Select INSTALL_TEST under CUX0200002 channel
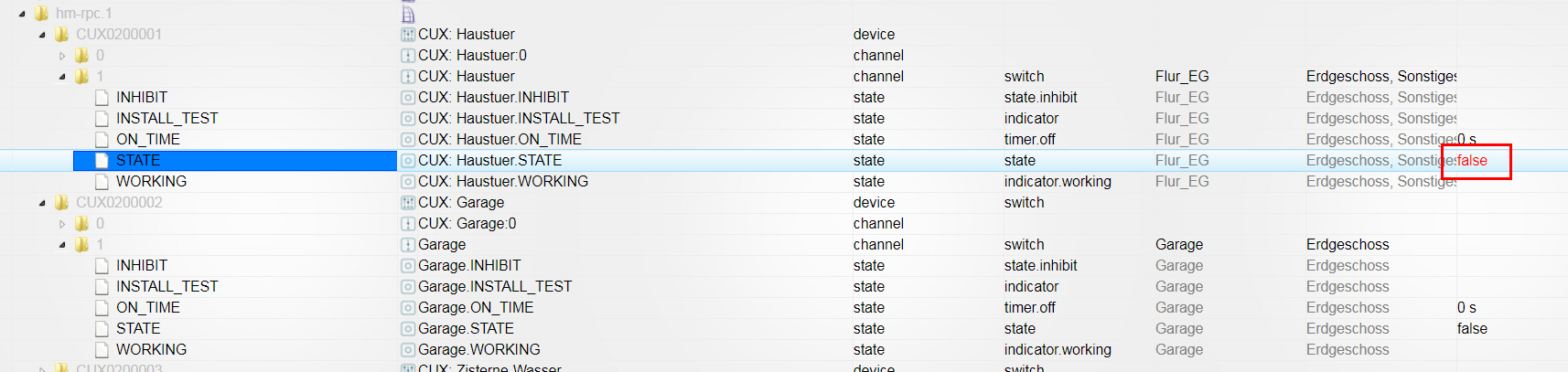The image size is (1568, 372). (x=166, y=287)
